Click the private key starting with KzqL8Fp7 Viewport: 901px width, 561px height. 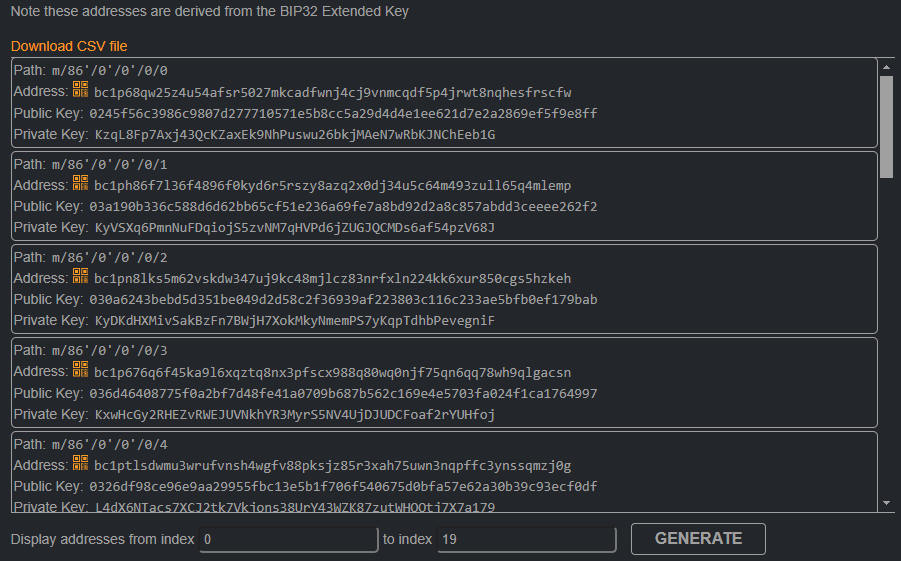coord(295,135)
